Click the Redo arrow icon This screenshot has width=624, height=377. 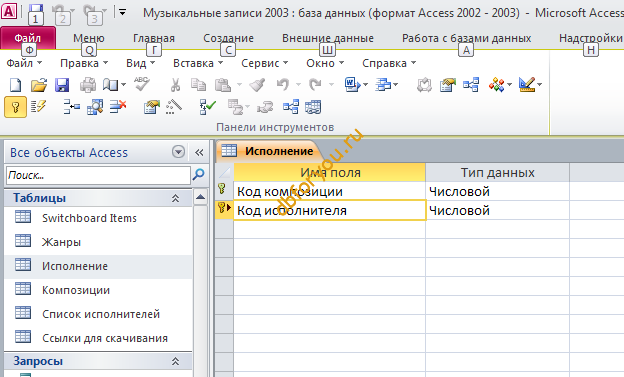pos(315,85)
